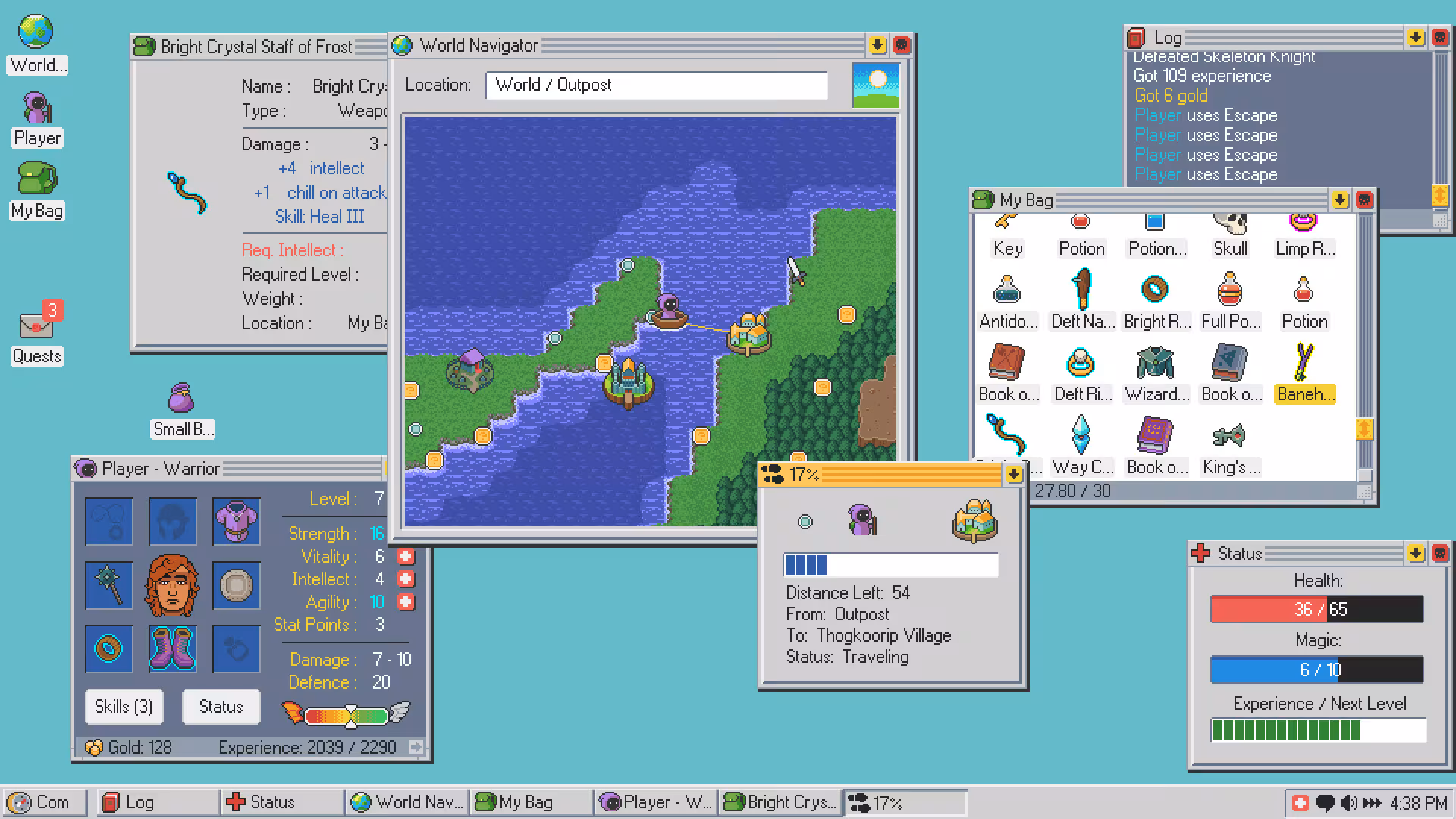1456x819 pixels.
Task: Click the sunny weather icon
Action: (876, 85)
